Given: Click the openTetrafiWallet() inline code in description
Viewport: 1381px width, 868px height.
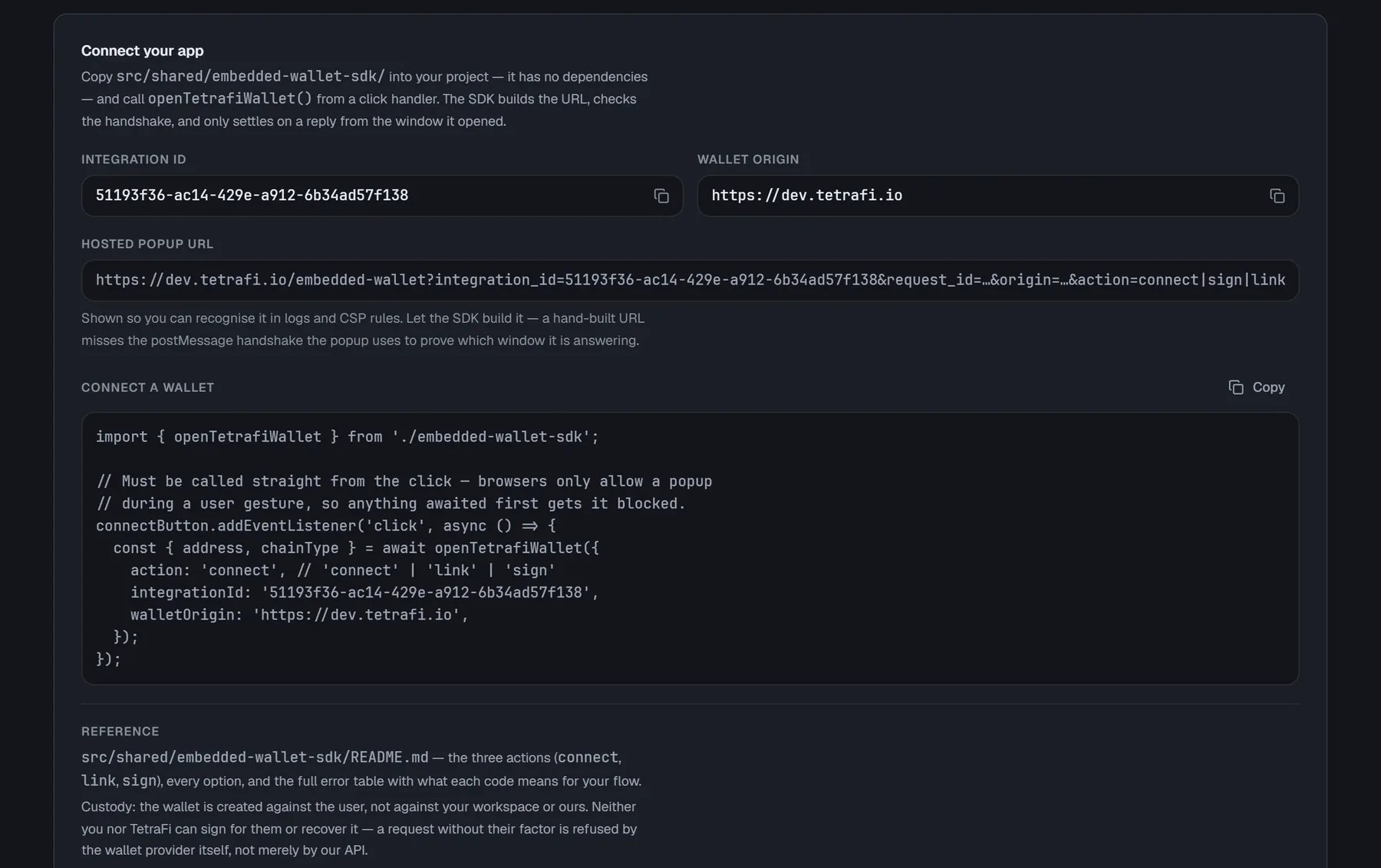Looking at the screenshot, I should 230,99.
